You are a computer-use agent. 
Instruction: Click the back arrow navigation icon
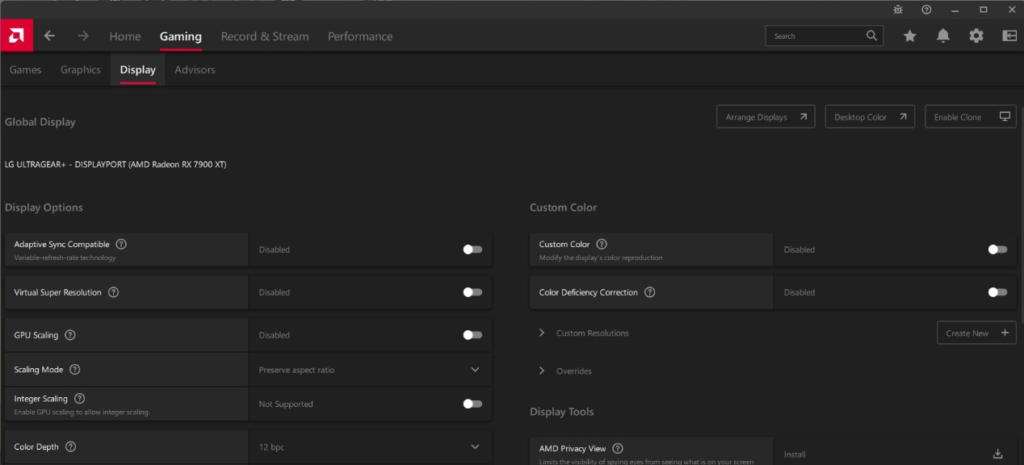tap(50, 36)
